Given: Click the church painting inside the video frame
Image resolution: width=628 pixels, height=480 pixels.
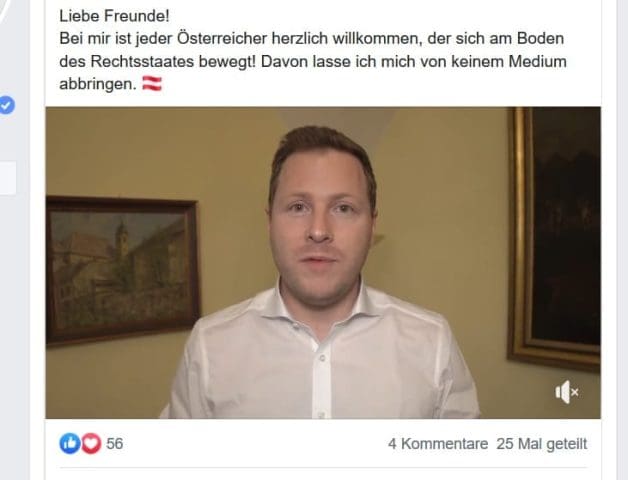Looking at the screenshot, I should coord(123,271).
